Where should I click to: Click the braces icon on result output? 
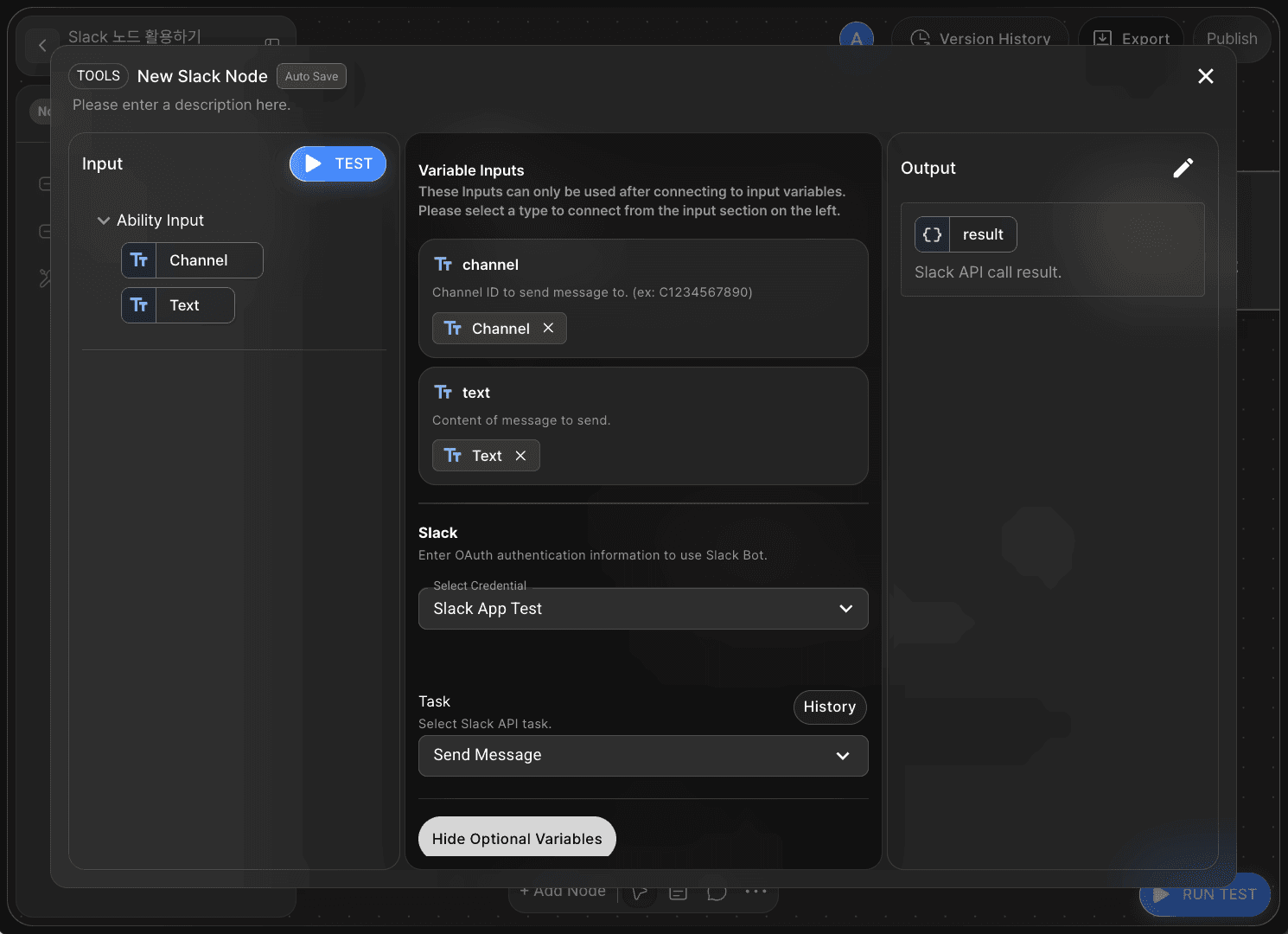coord(933,234)
